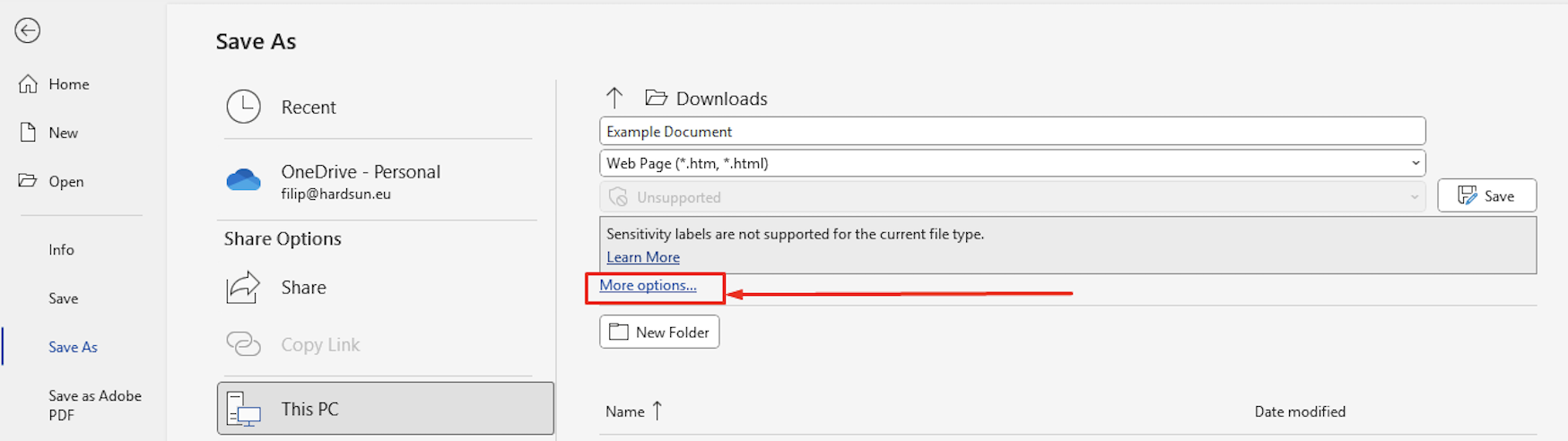Open the Info menu item

[61, 250]
